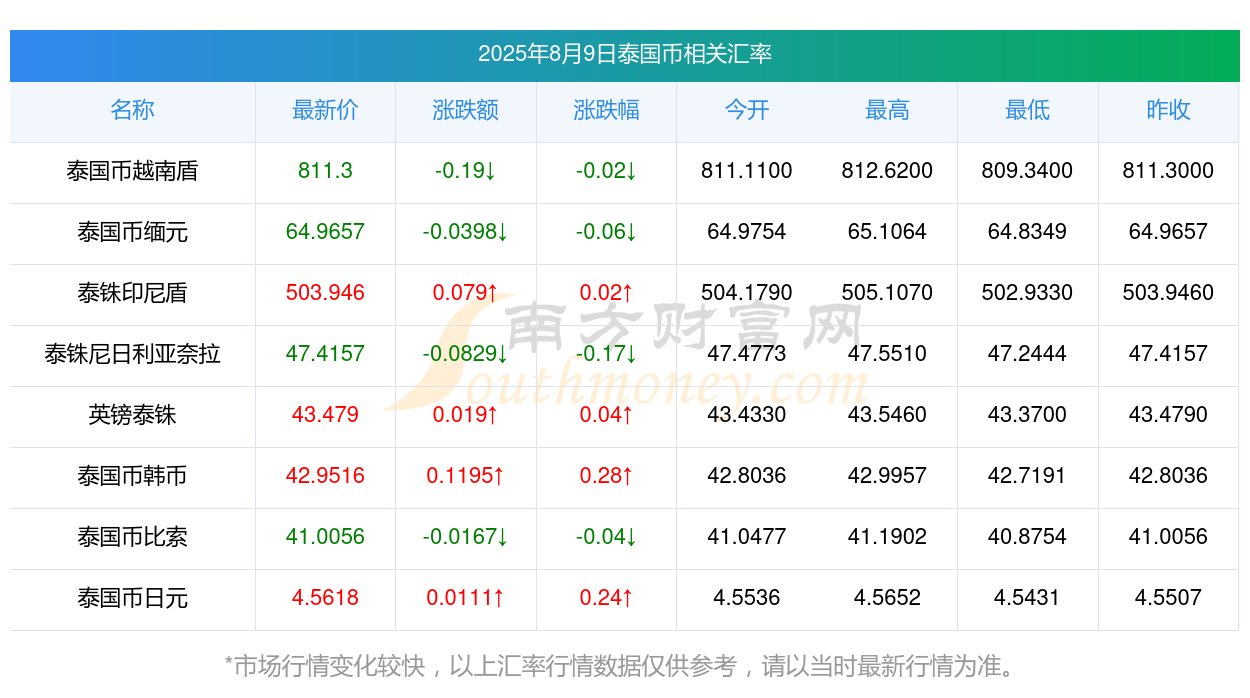Click latest price 503.946

325,293
